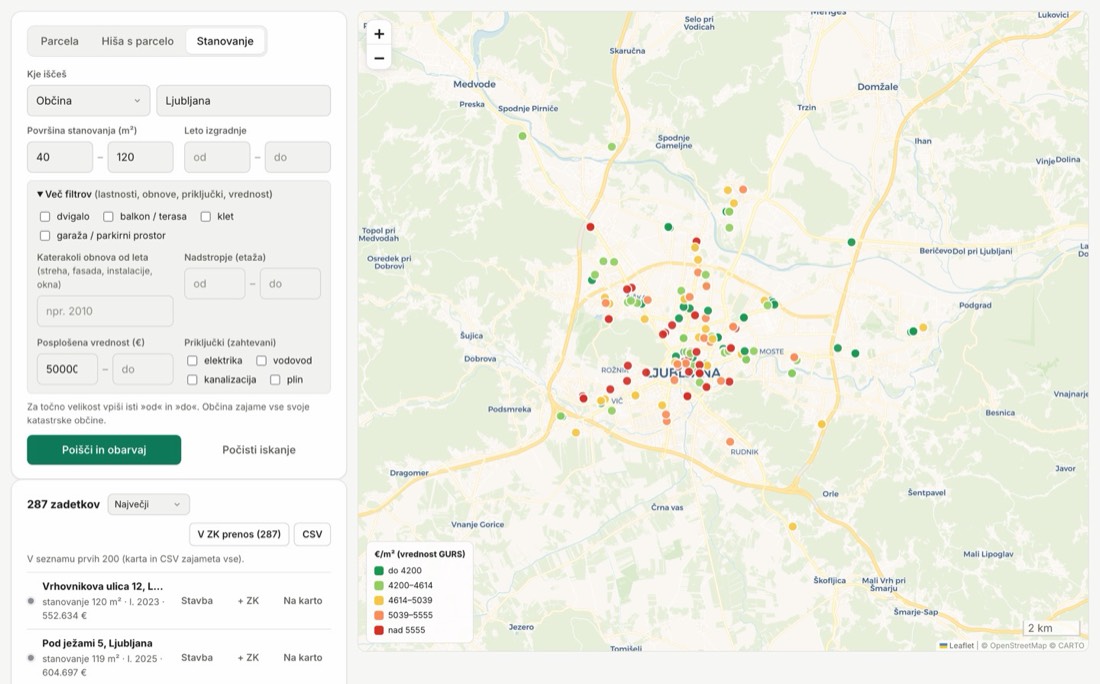Click Na karto for Pod ježami 5

[303, 657]
